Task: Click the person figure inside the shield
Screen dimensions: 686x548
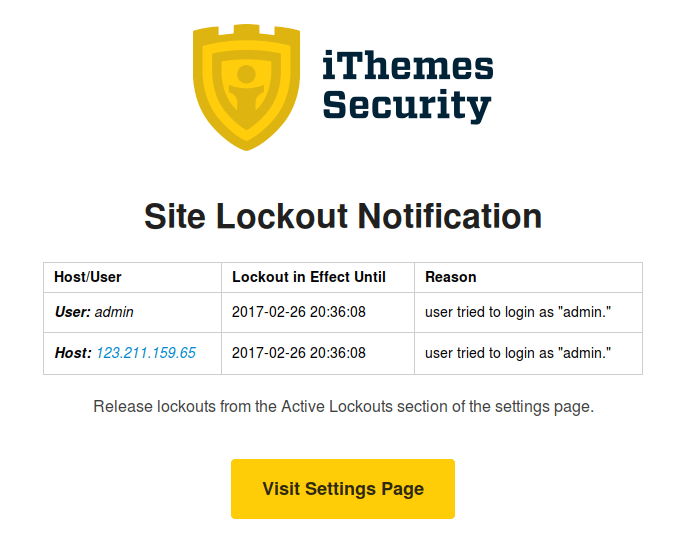Action: 246,87
